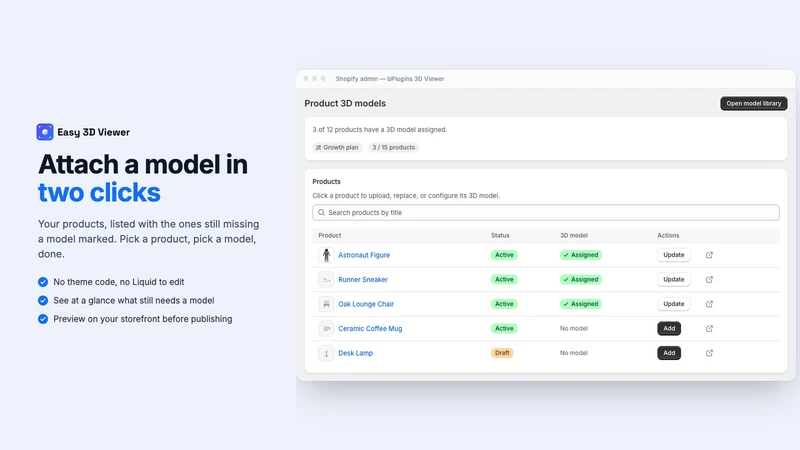Open external link icon for Astronaut Figure
Screen dimensions: 800x450
(x=709, y=255)
